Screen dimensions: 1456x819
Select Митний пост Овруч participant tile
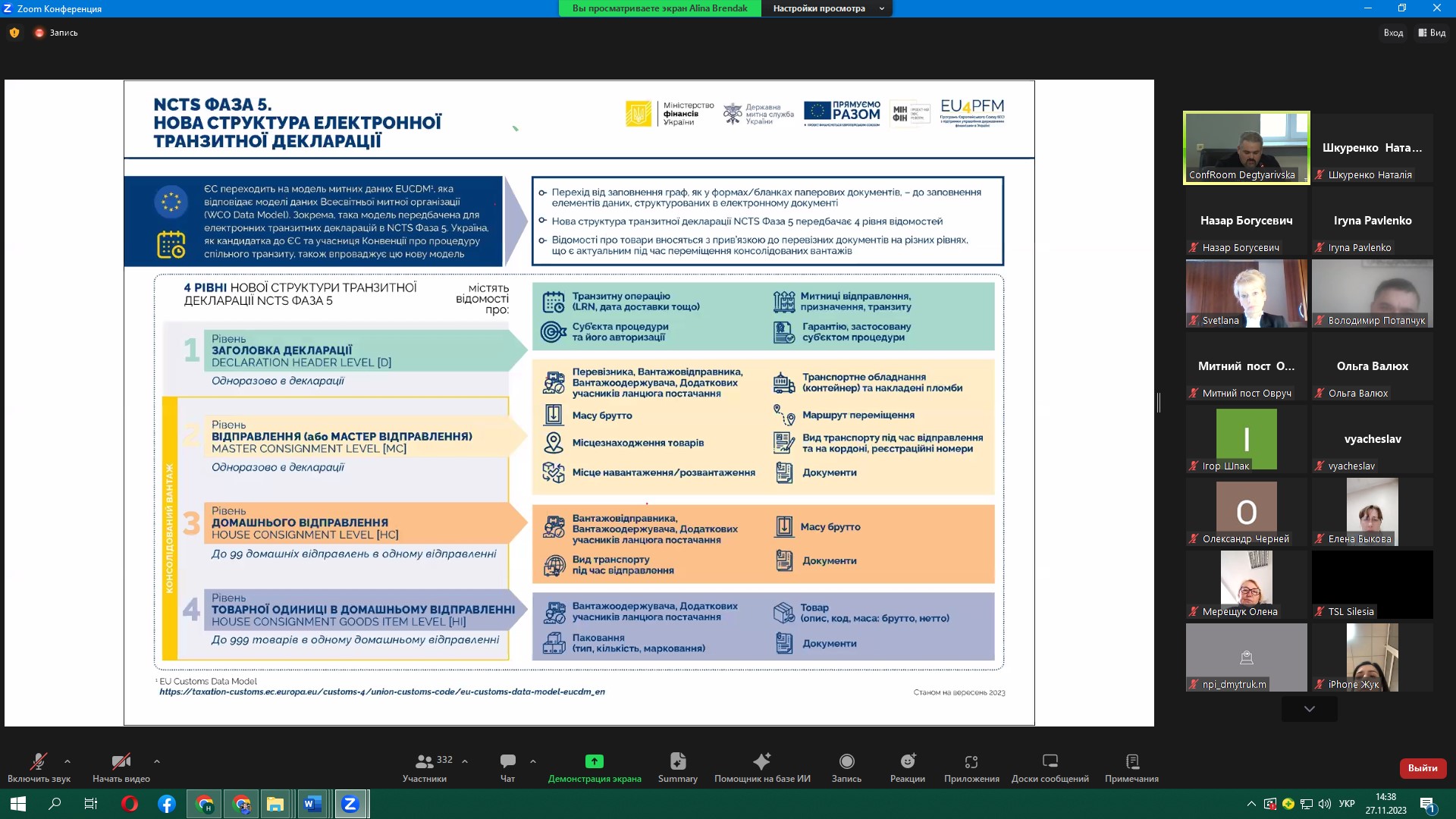1247,366
